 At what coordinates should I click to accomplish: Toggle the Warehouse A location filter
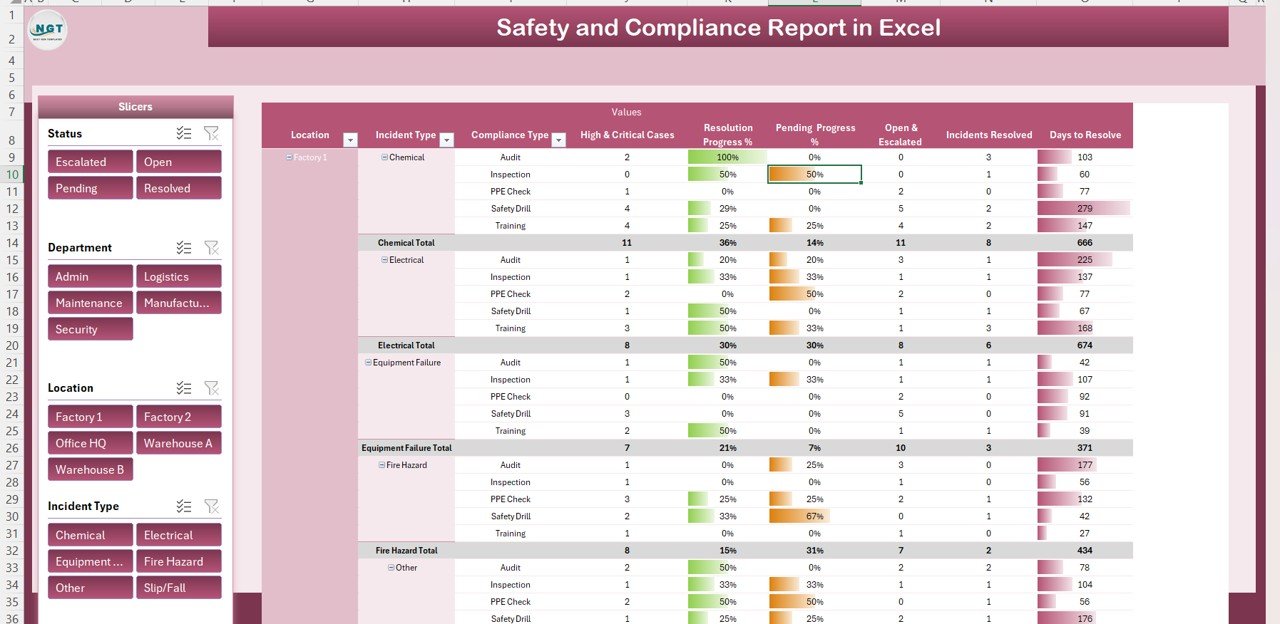pos(178,443)
